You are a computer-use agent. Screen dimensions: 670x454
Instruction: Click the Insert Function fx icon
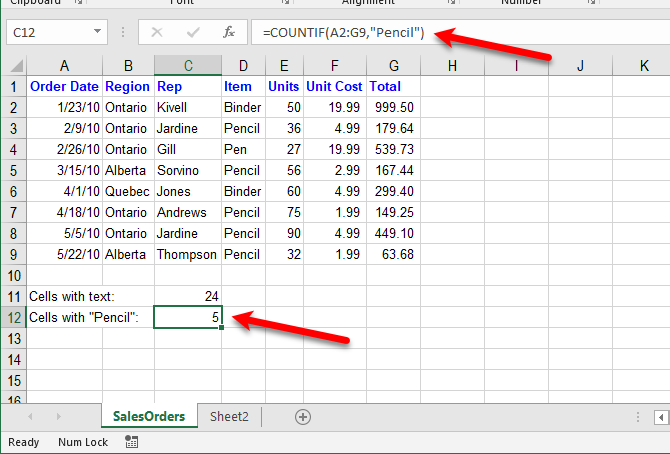tap(228, 33)
